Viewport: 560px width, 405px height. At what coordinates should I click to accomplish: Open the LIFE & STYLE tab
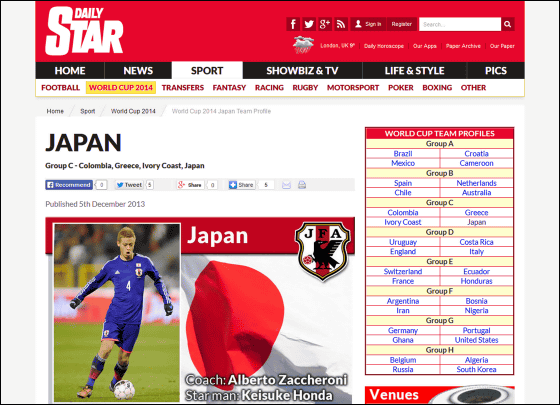click(415, 71)
